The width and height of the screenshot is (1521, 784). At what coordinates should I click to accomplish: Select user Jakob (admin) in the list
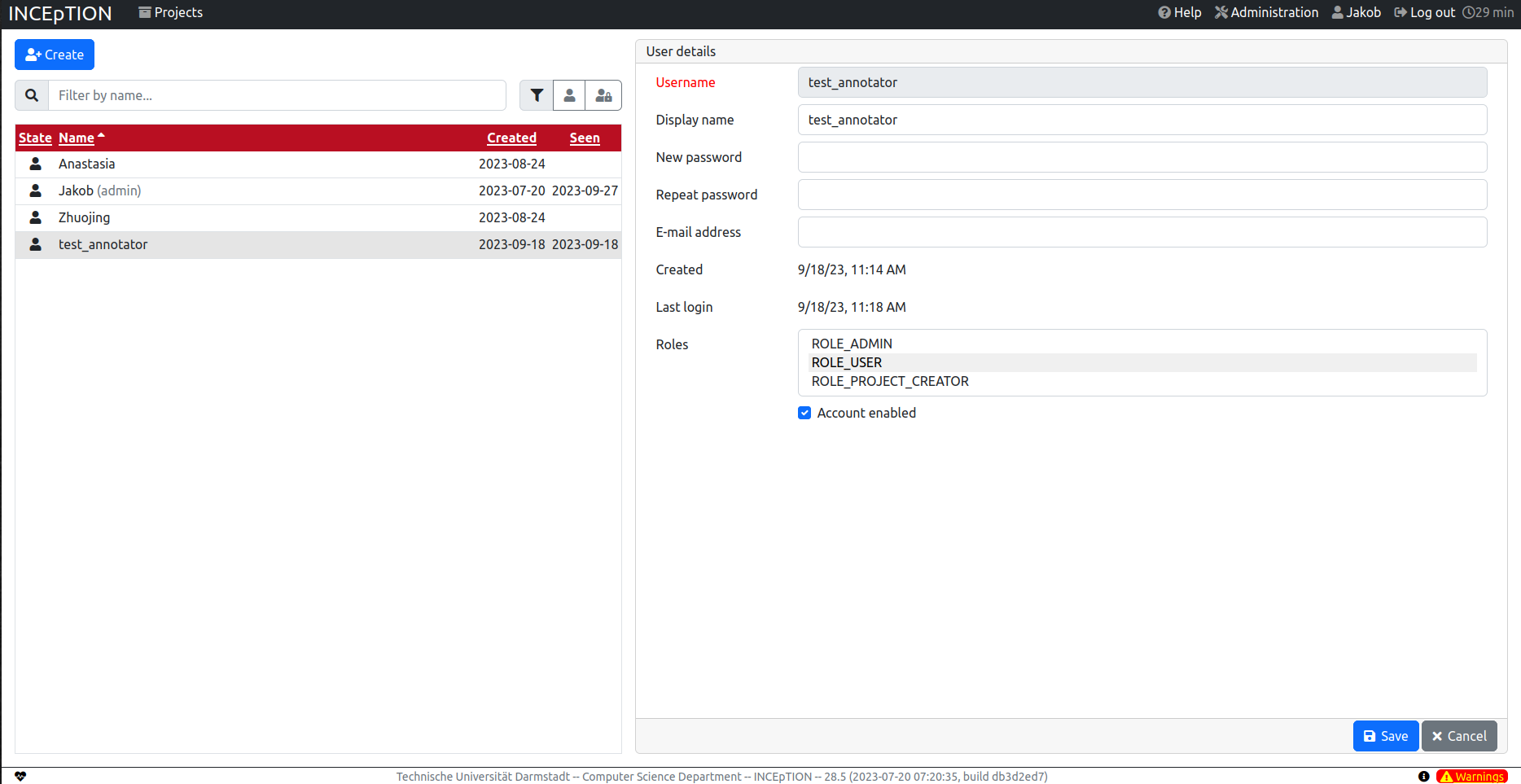pyautogui.click(x=318, y=191)
